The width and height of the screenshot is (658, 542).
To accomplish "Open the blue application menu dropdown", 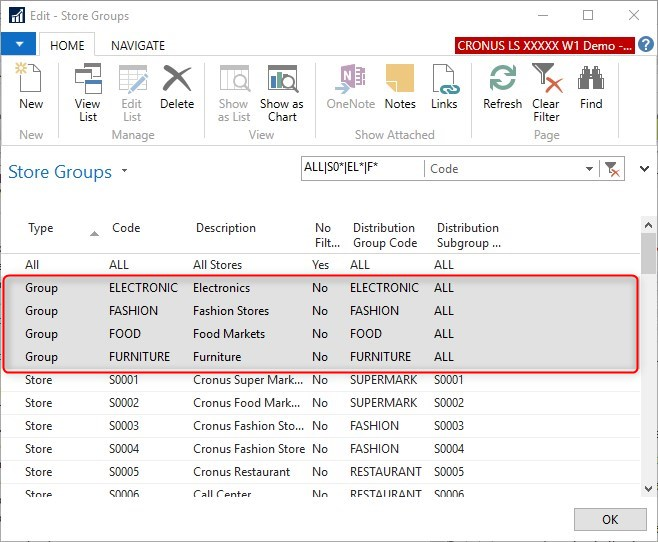I will pyautogui.click(x=19, y=45).
